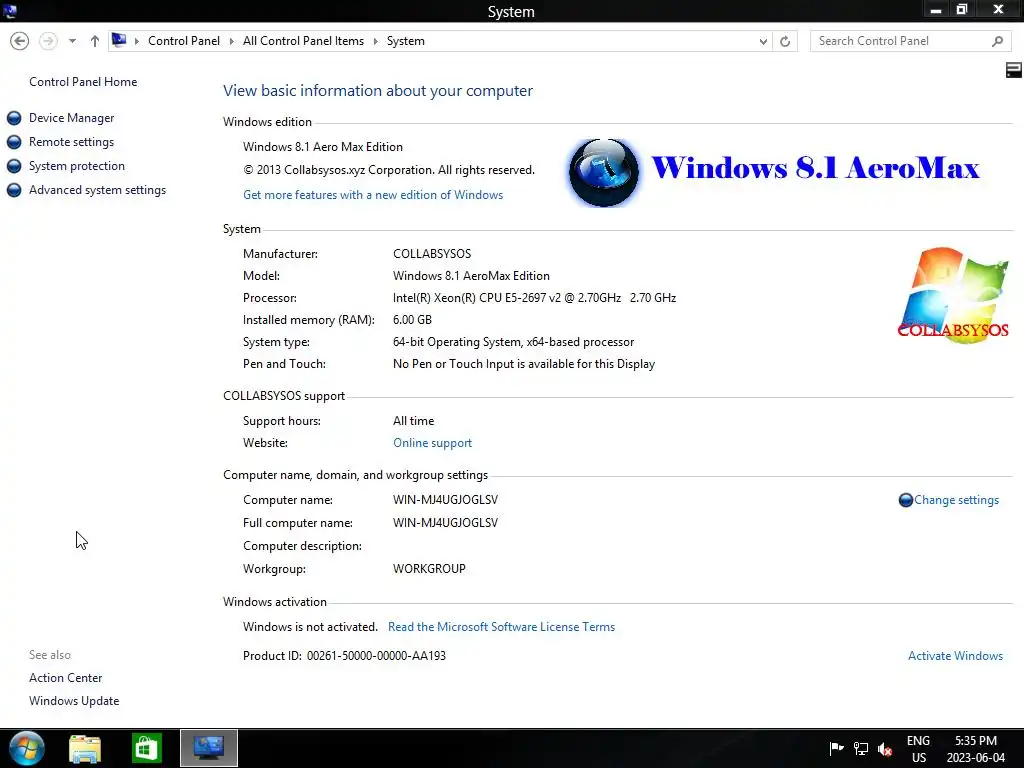Read the Microsoft Software License Terms

pyautogui.click(x=501, y=627)
